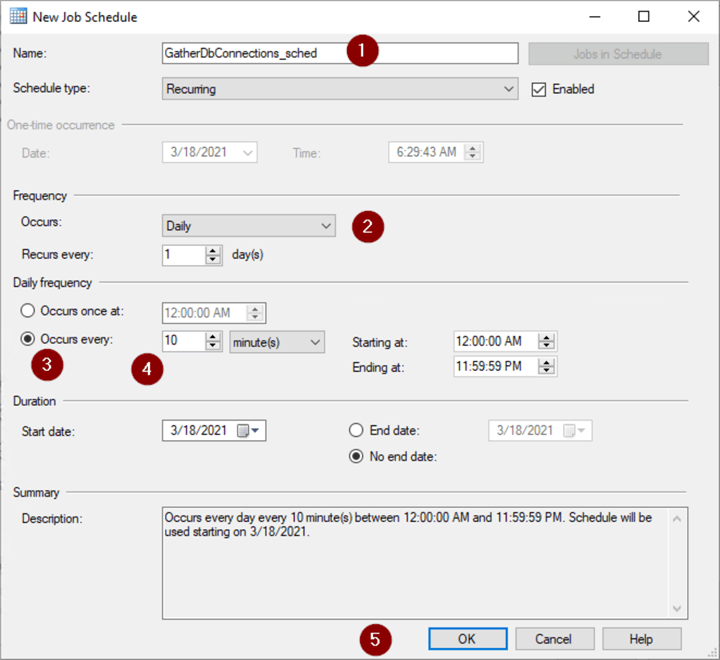This screenshot has width=720, height=660.
Task: Open Help for job schedule
Action: pyautogui.click(x=641, y=639)
